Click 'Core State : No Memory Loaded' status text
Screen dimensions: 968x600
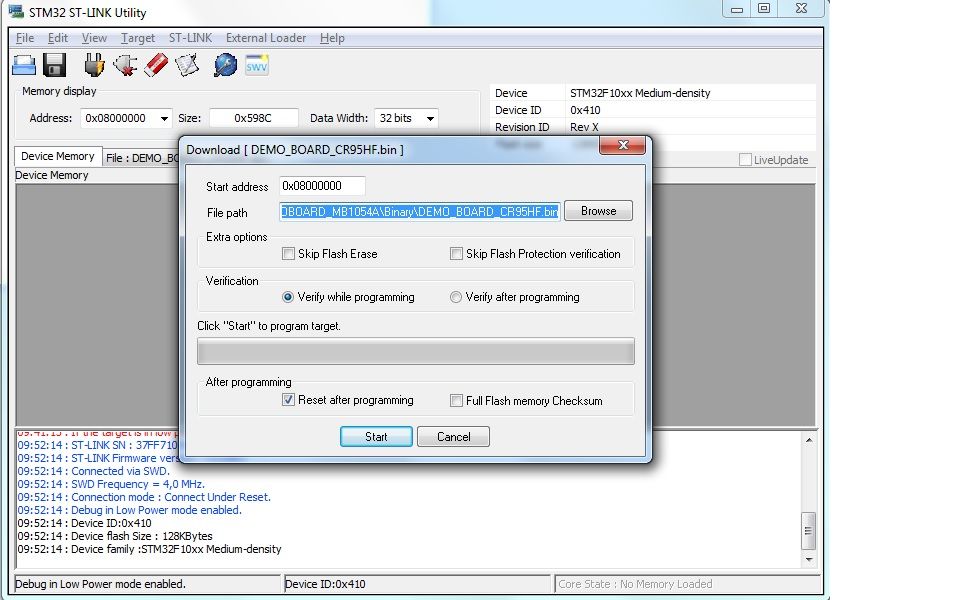point(635,584)
